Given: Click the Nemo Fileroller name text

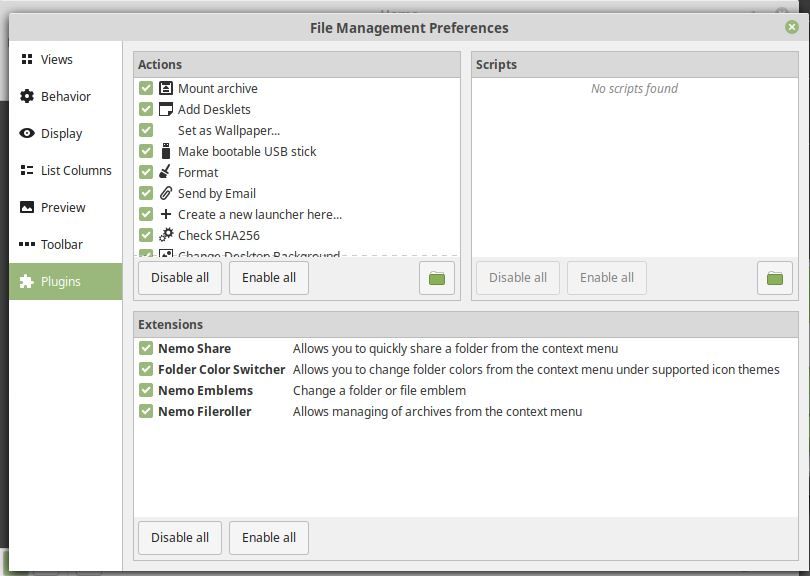Looking at the screenshot, I should 205,411.
